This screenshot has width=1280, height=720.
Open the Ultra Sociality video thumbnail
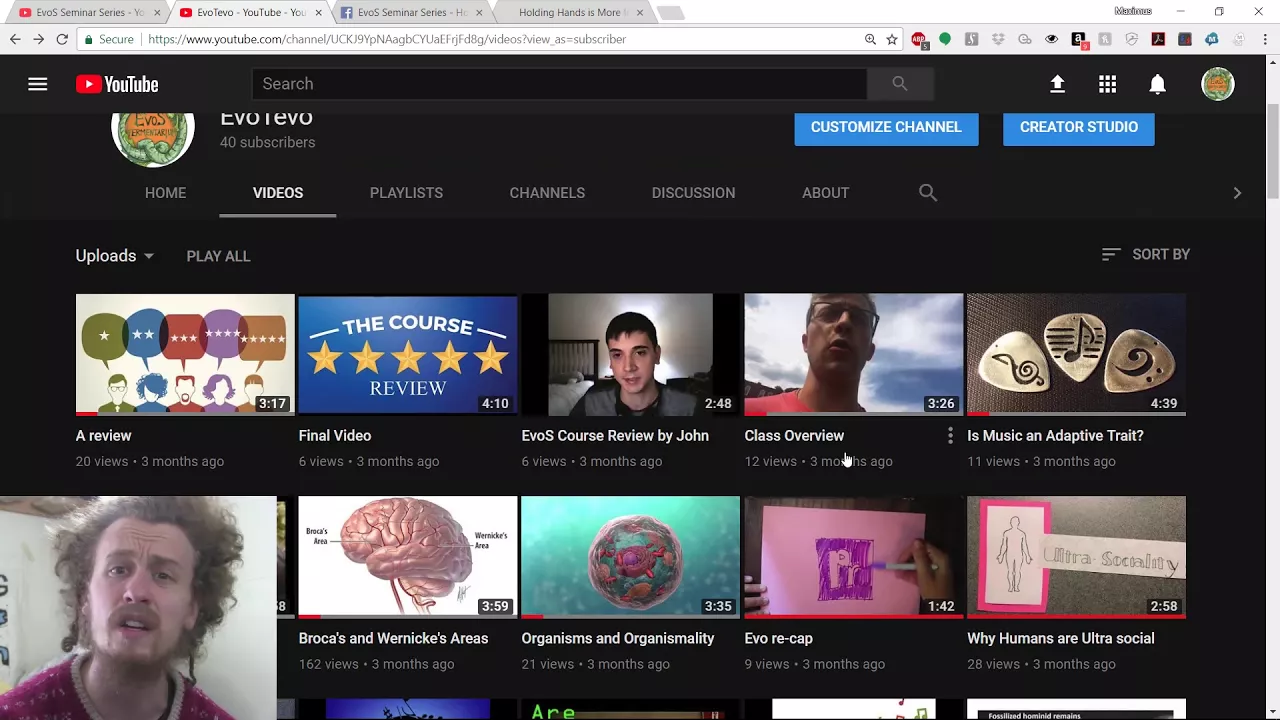(x=1077, y=557)
